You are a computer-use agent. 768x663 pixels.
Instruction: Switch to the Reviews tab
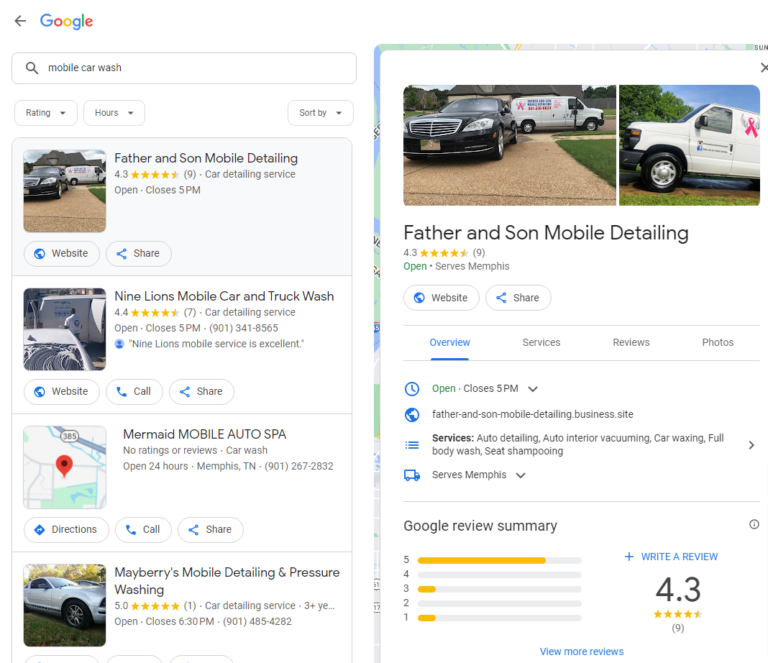631,342
